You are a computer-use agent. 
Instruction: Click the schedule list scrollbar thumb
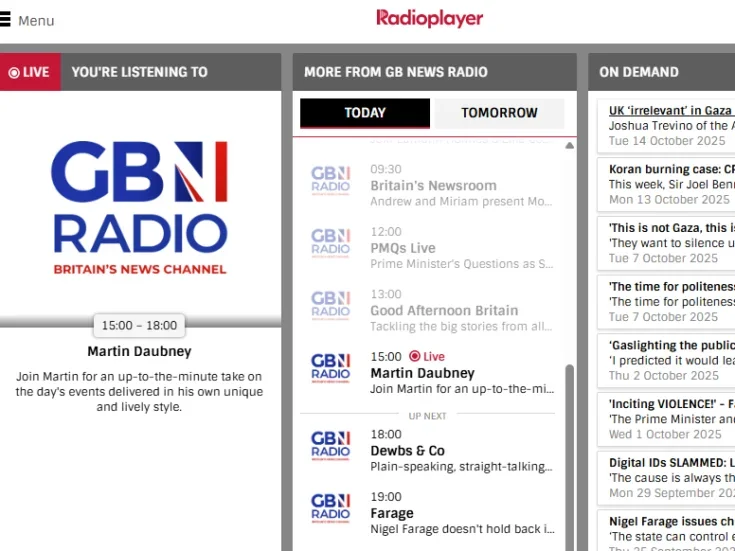570,457
